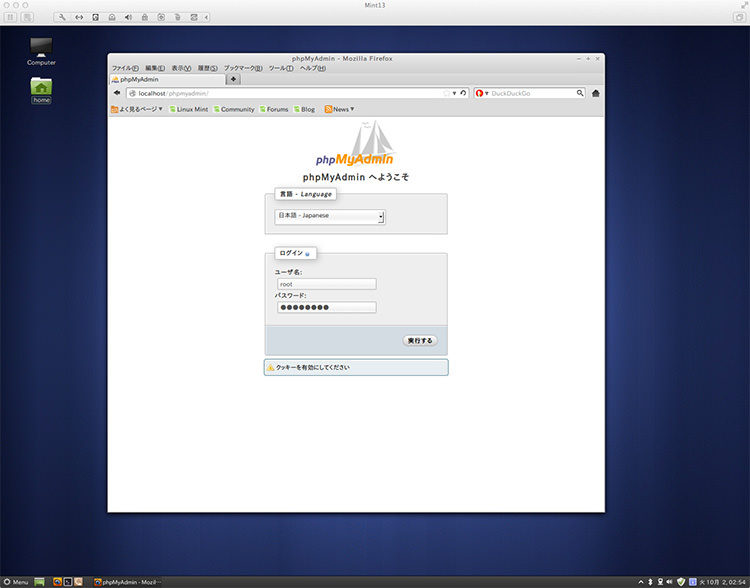Open the 表示(V) menu
The width and height of the screenshot is (750, 588).
(181, 68)
